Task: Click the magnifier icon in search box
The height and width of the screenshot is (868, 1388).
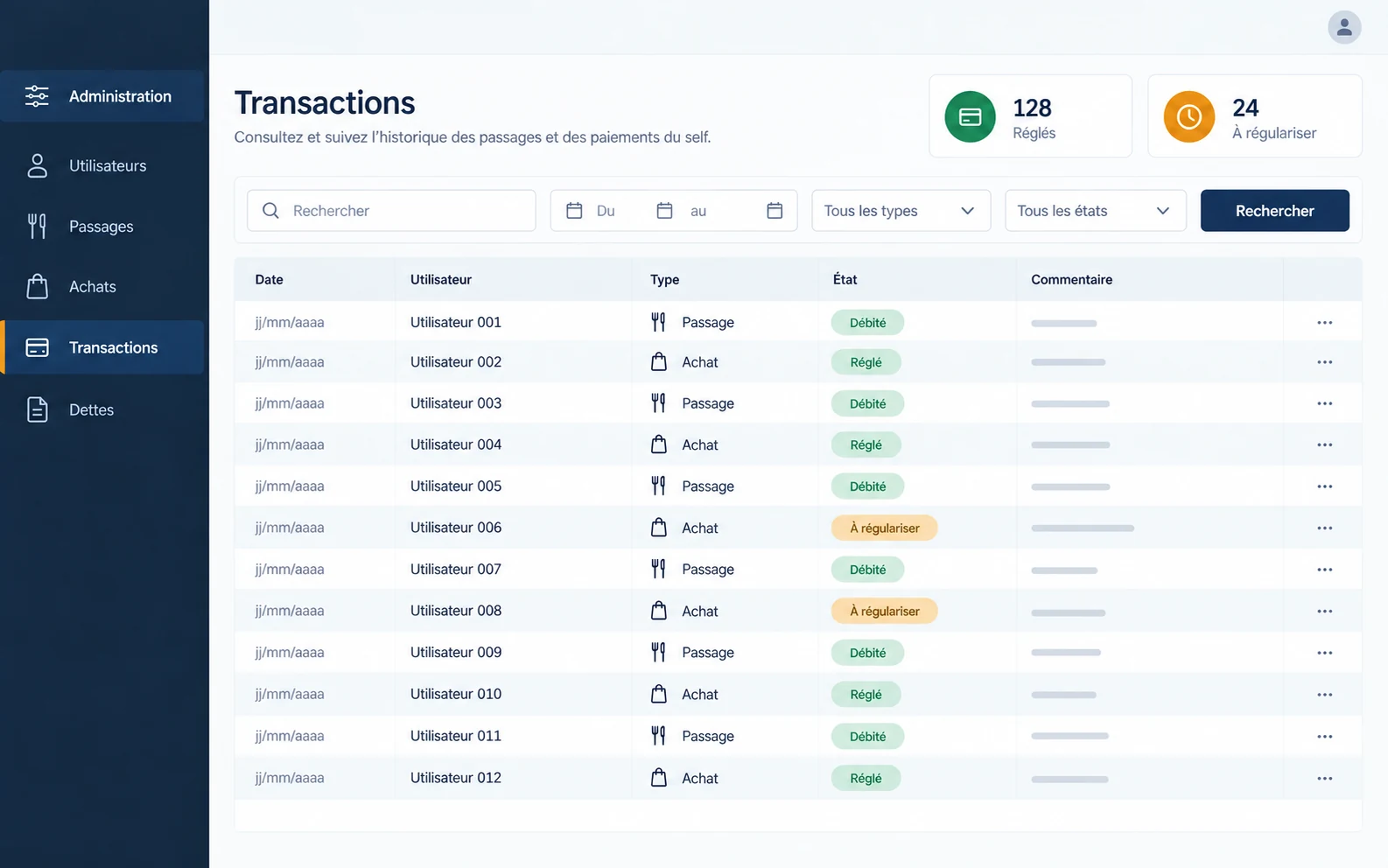Action: (270, 211)
